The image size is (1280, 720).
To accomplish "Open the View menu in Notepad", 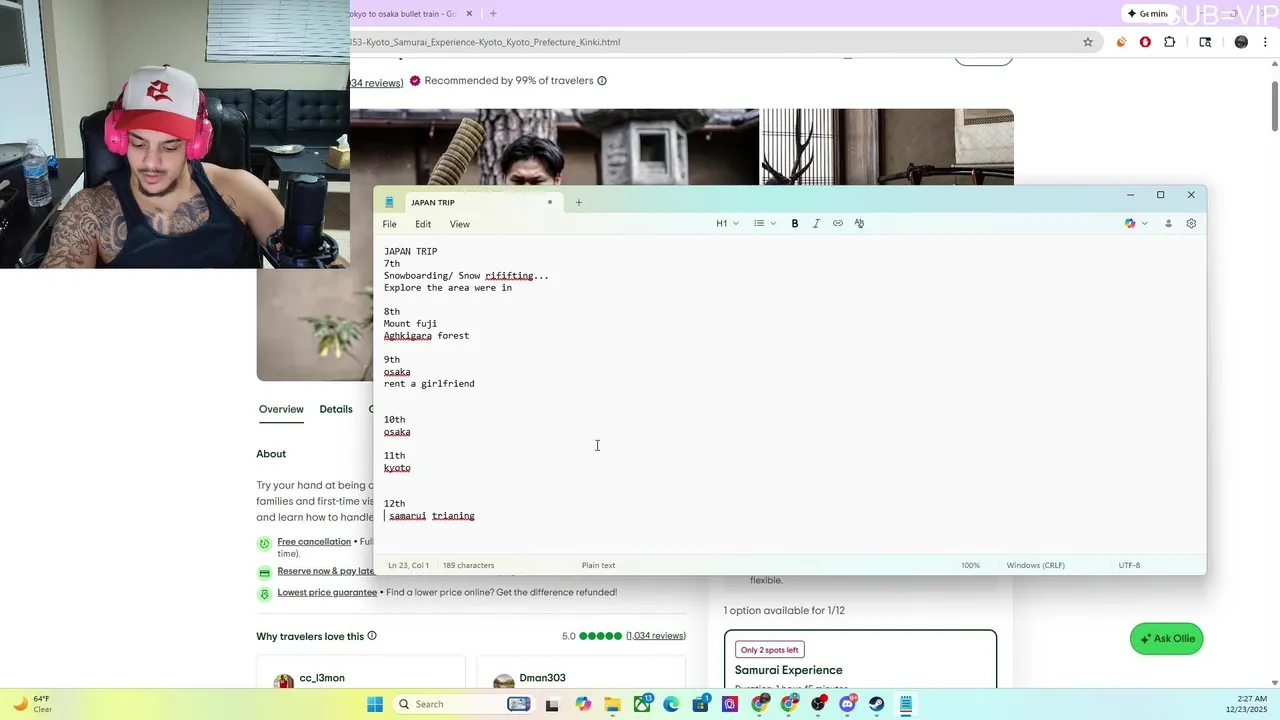I will click(x=459, y=224).
